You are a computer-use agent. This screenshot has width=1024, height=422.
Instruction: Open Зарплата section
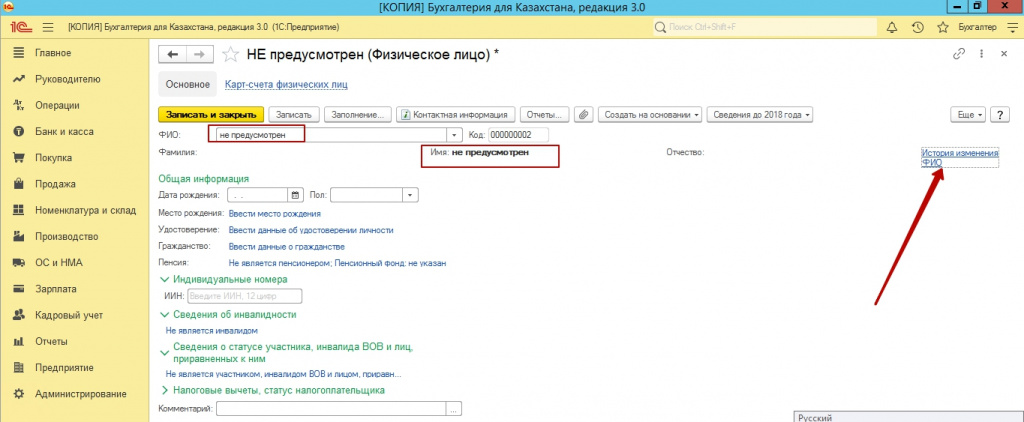[56, 289]
